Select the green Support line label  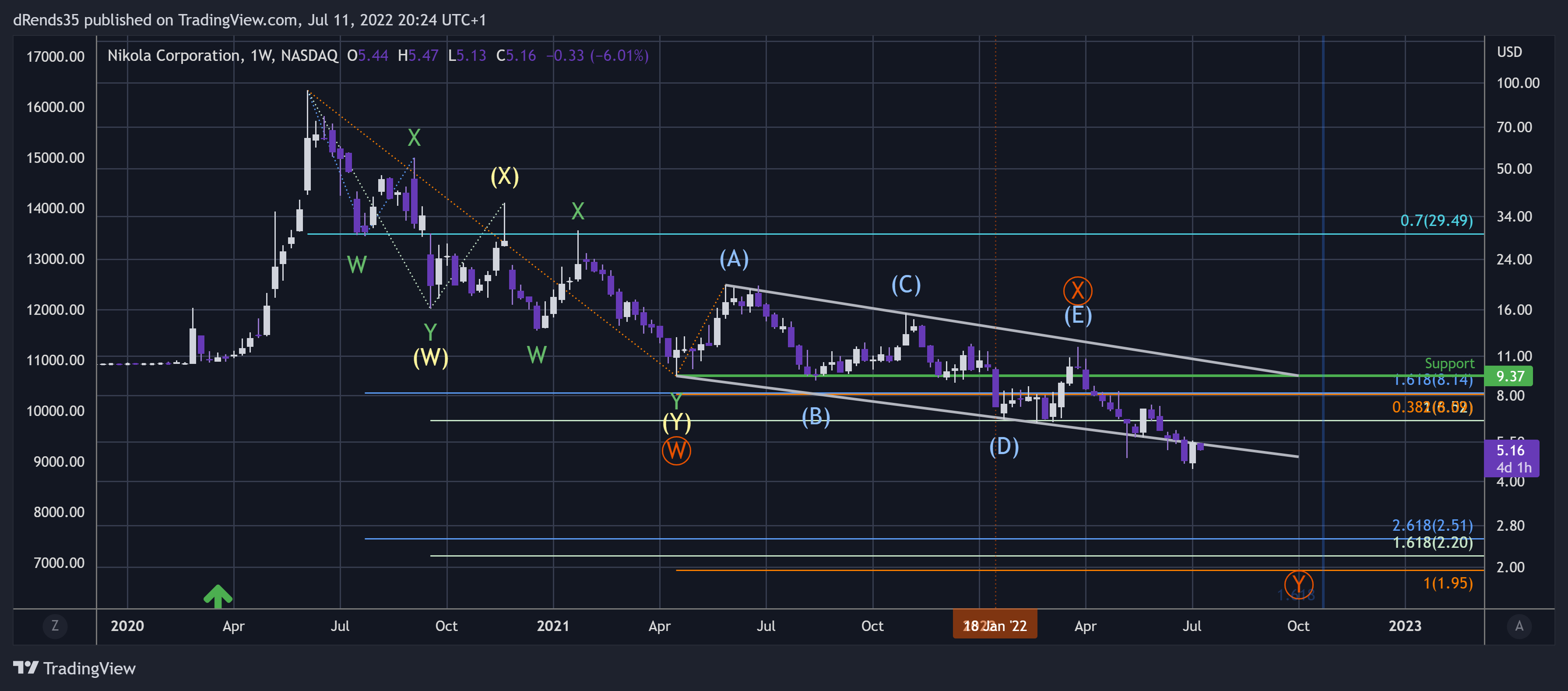coord(1449,363)
